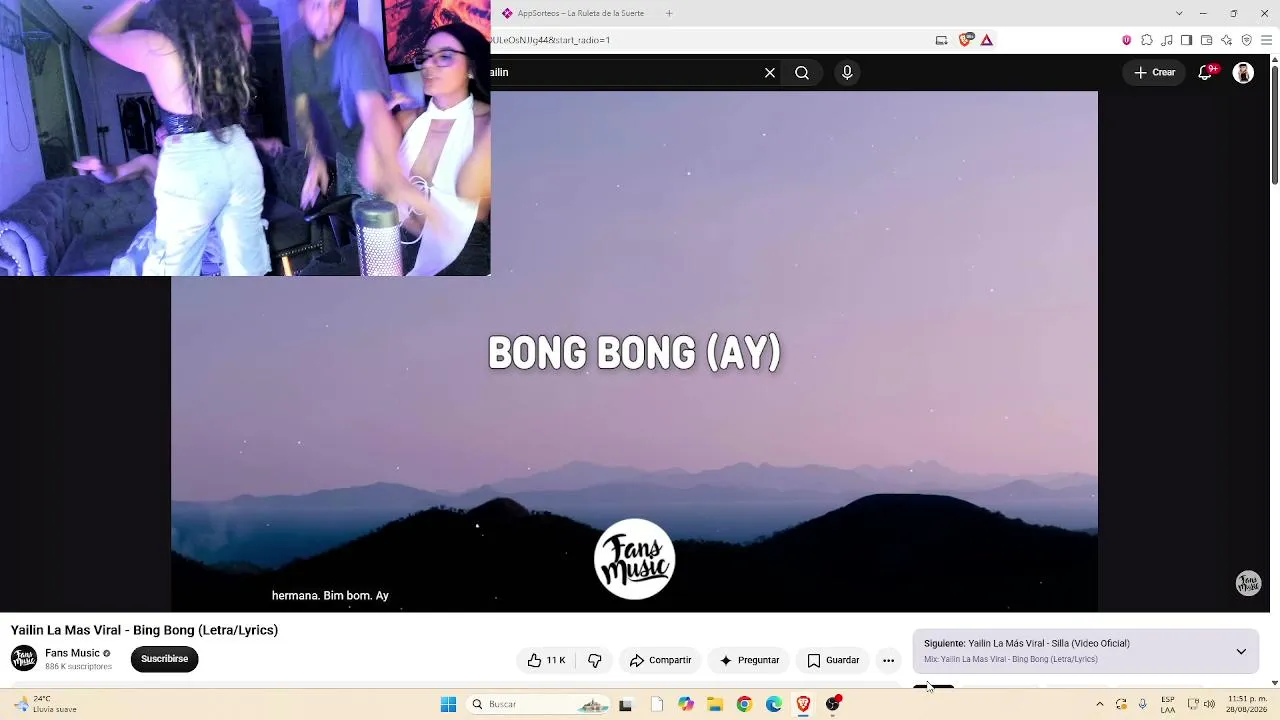Open the Crear menu on YouTube
This screenshot has height=720, width=1280.
pos(1154,73)
